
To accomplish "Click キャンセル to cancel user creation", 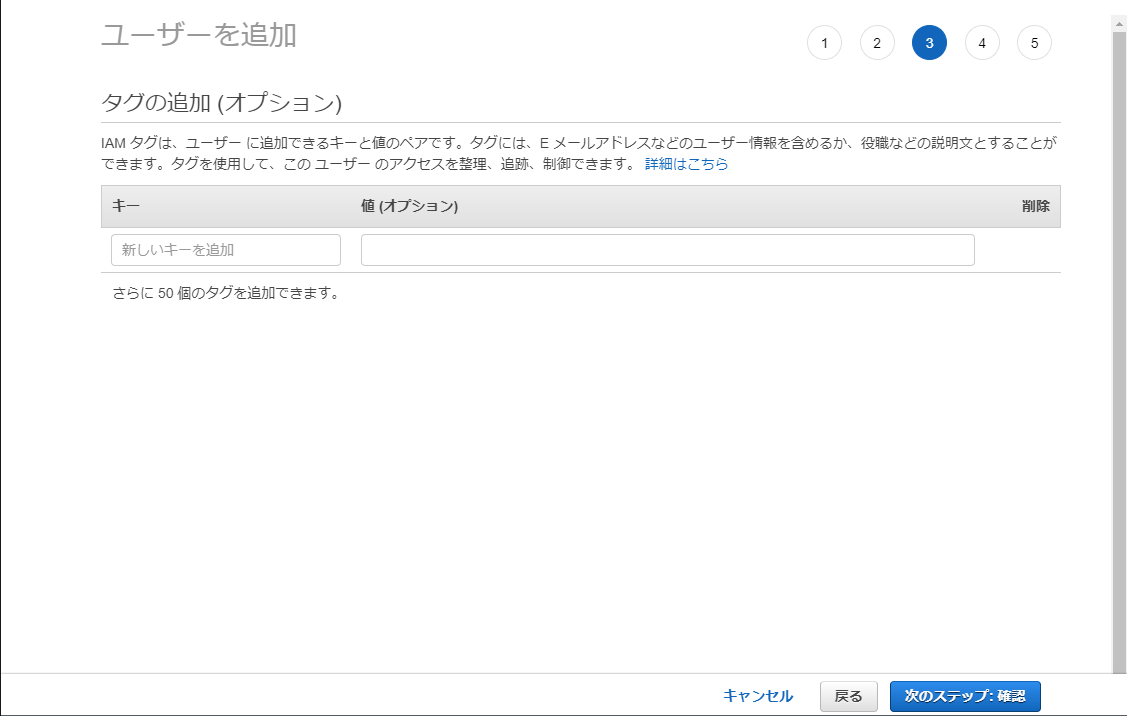I will point(758,696).
